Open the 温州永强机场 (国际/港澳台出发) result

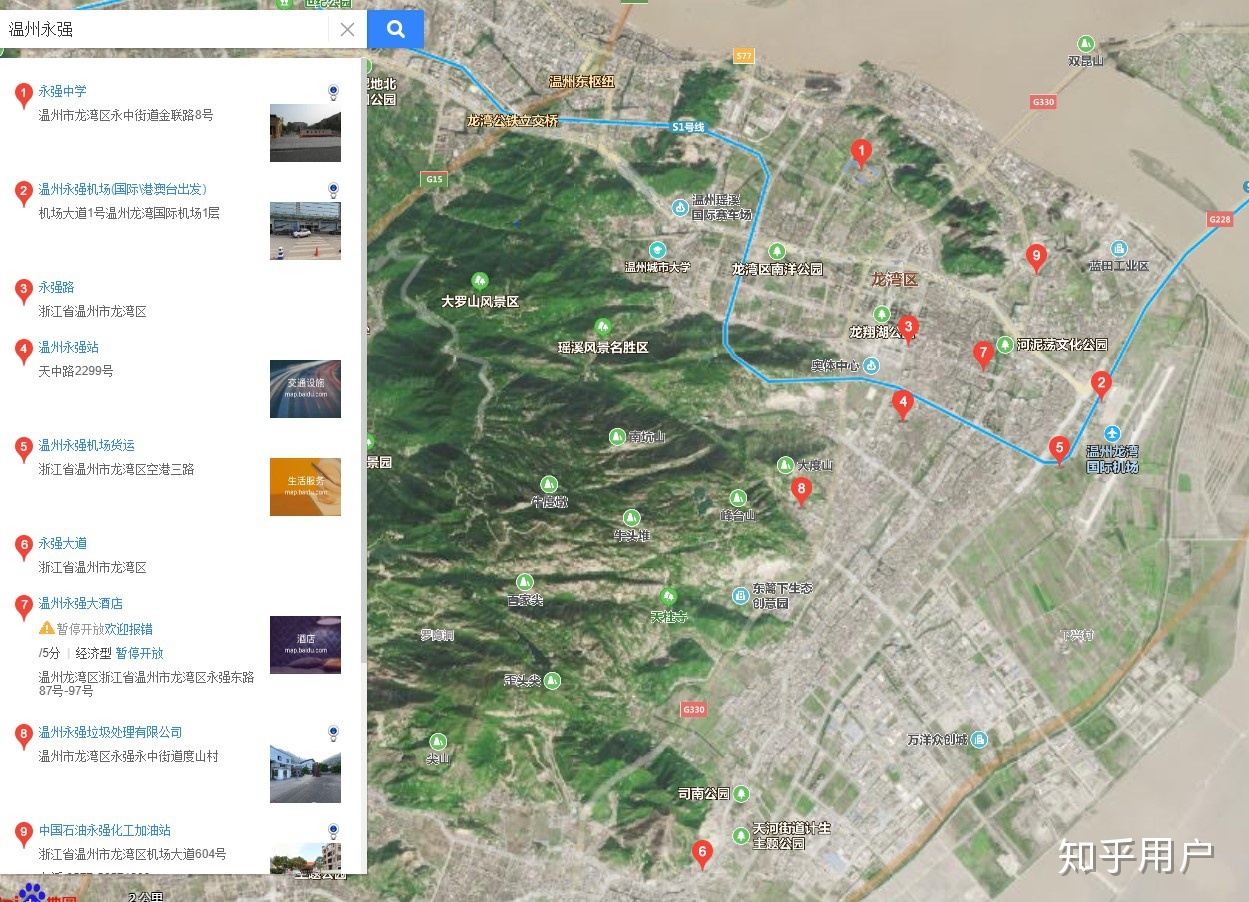[x=122, y=189]
